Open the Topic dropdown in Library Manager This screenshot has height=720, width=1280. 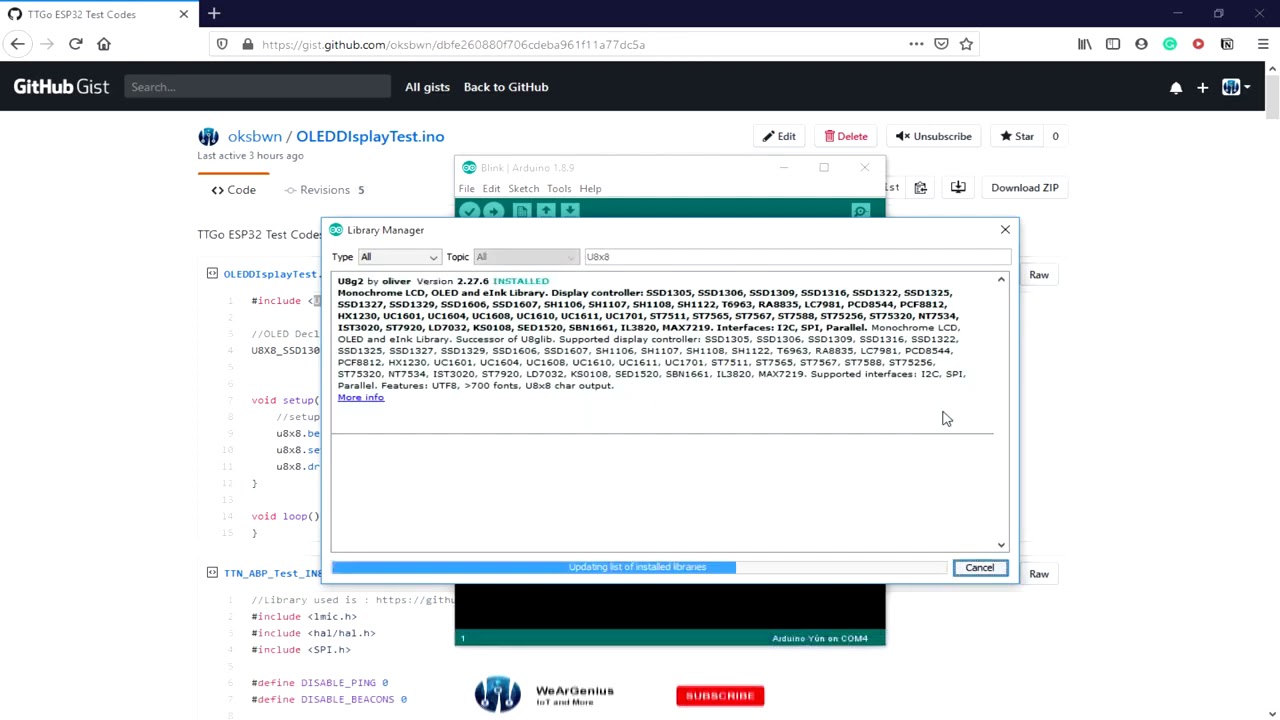point(525,257)
